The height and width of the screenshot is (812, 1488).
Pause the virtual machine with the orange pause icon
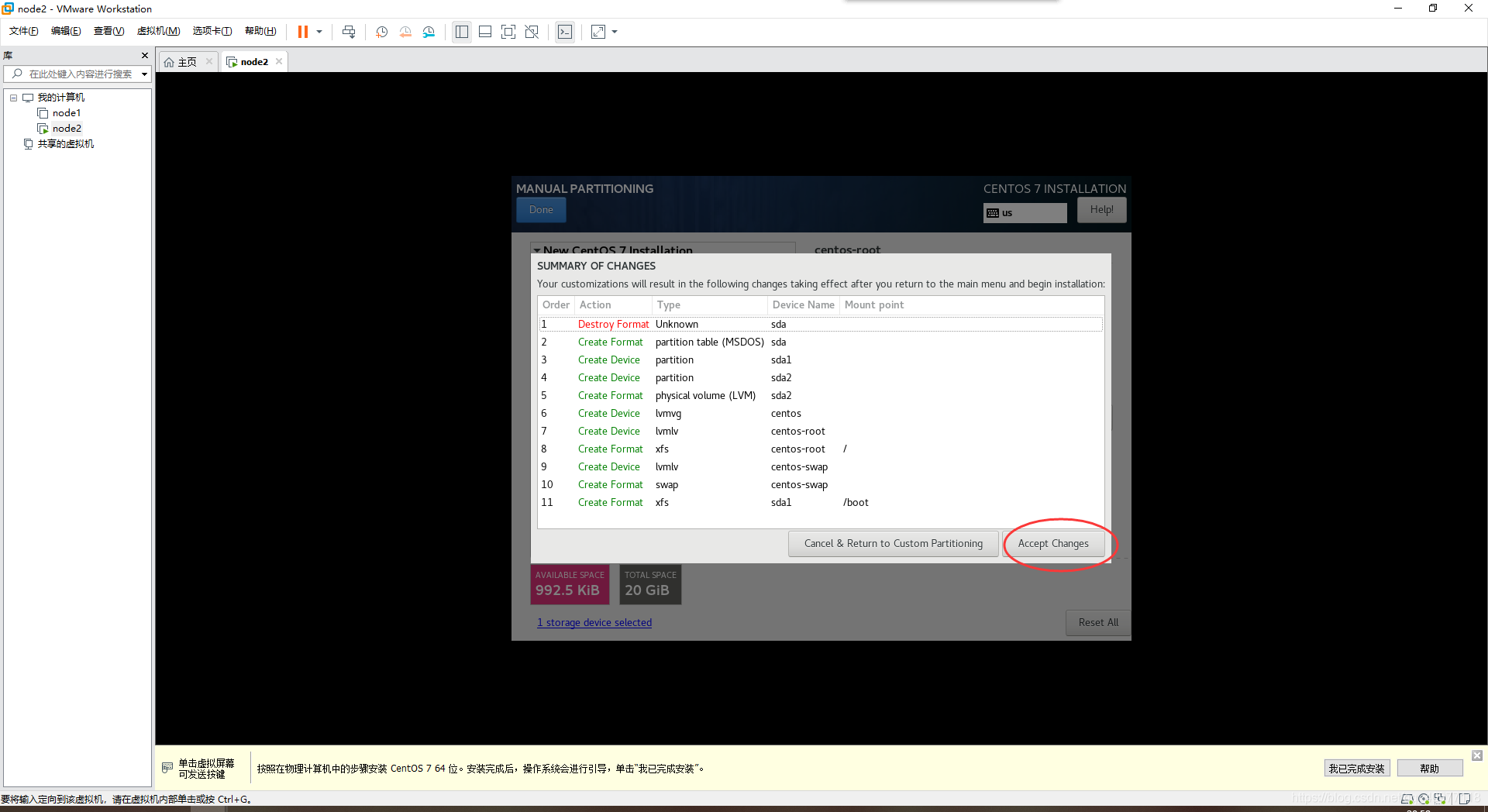point(303,32)
